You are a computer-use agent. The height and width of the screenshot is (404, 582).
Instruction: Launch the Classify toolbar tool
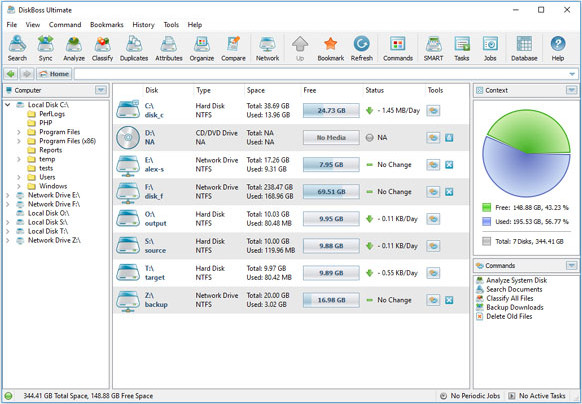click(x=102, y=48)
